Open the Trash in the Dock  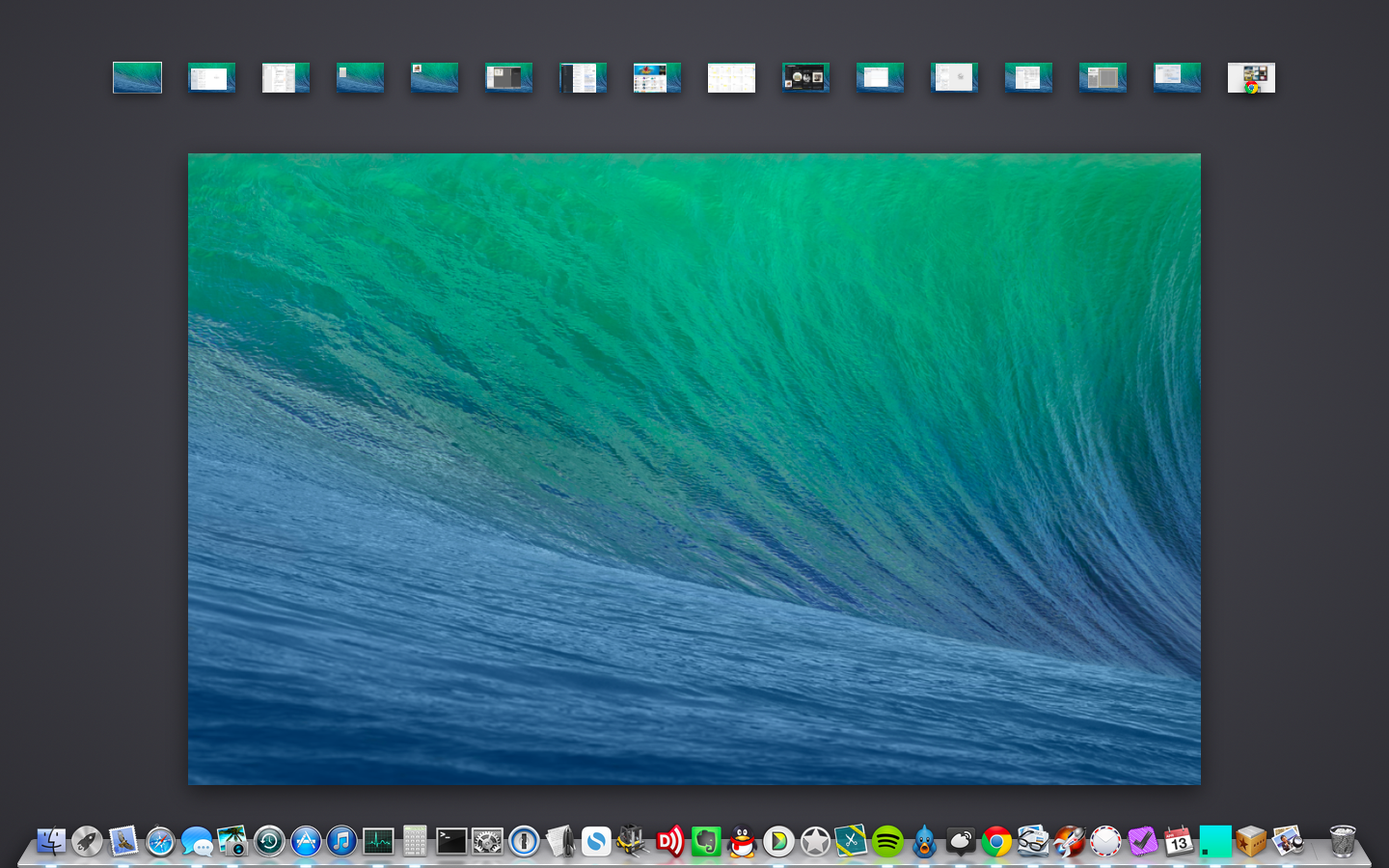click(1342, 841)
